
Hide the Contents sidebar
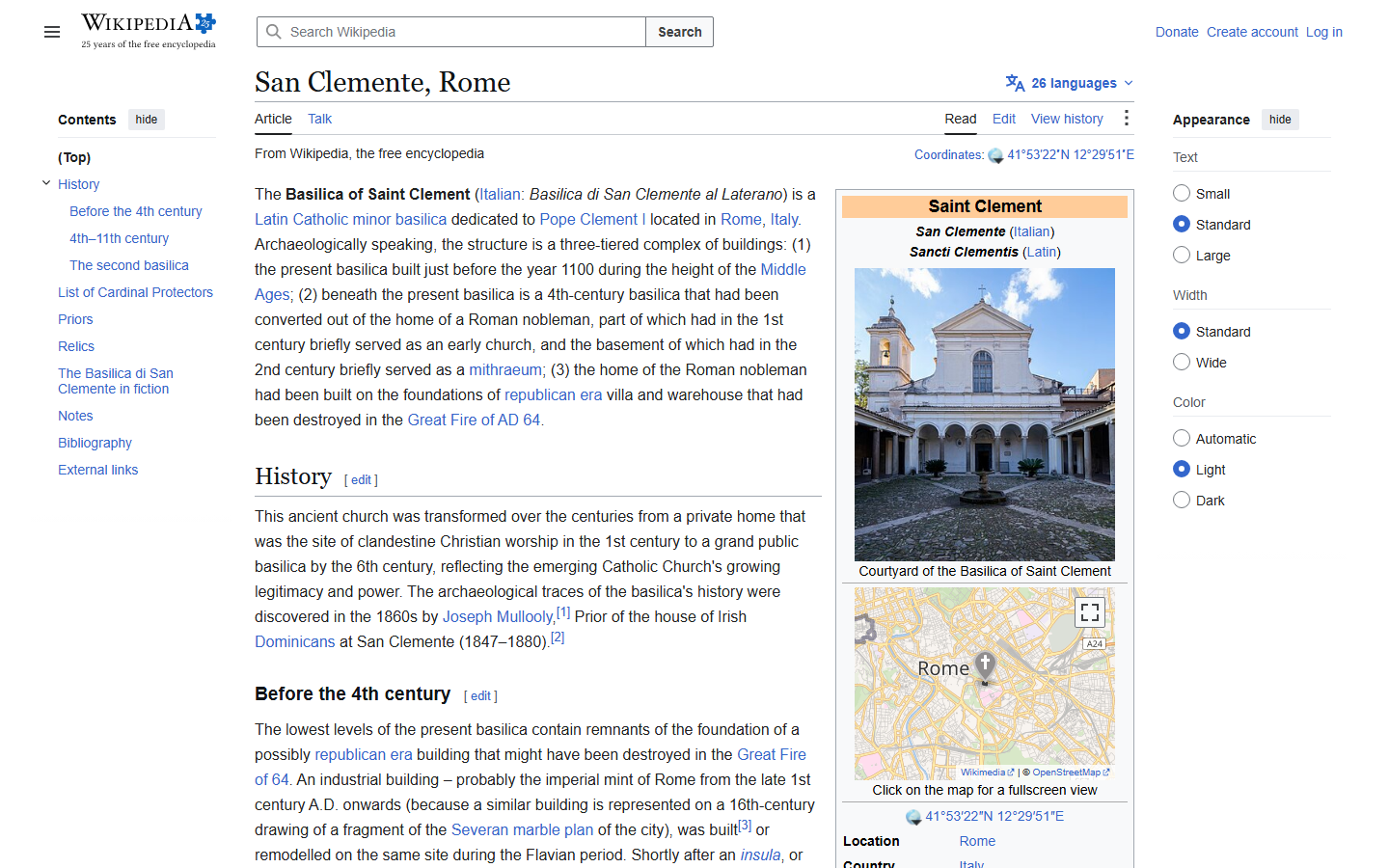coord(147,120)
